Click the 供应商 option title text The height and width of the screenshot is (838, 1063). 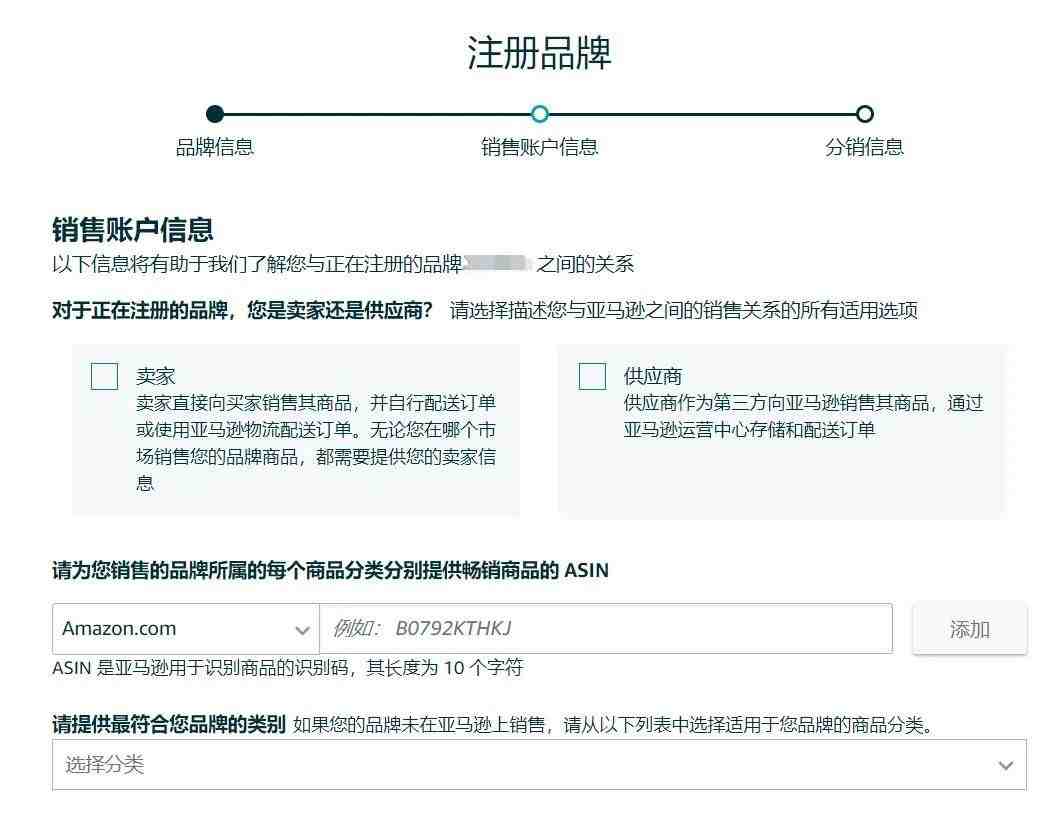click(652, 376)
